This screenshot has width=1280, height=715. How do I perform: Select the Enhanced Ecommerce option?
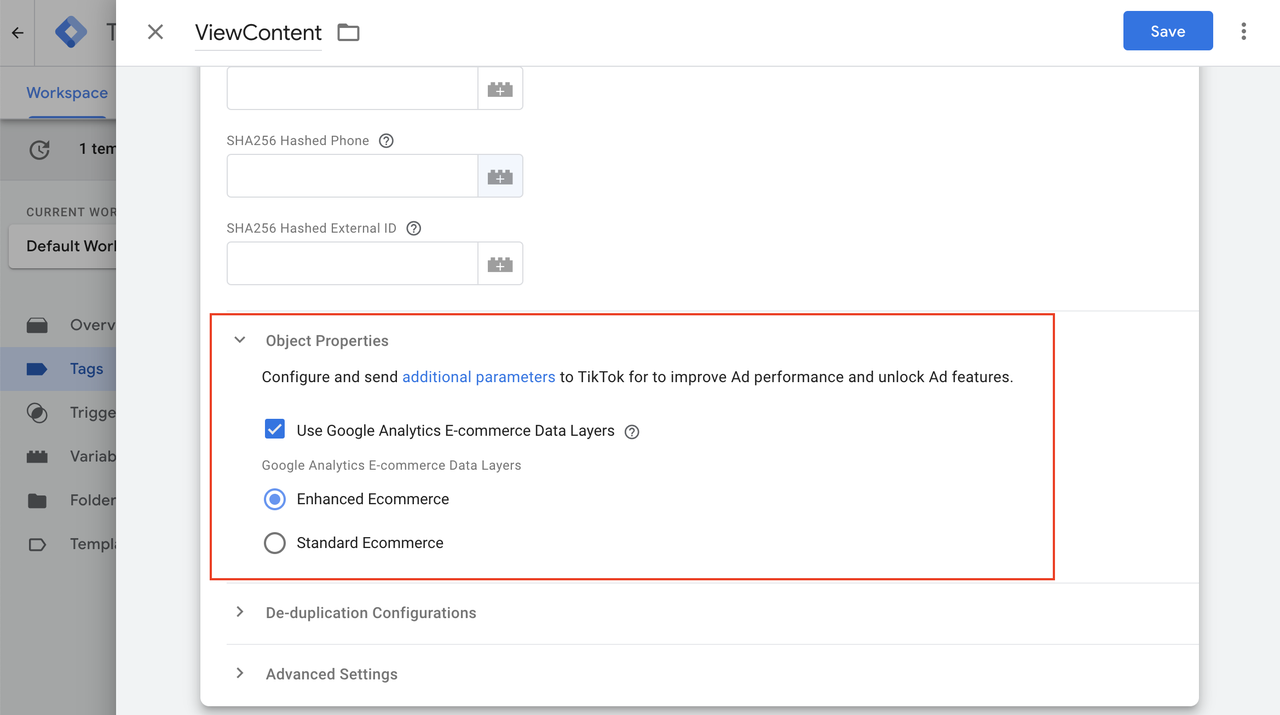tap(274, 499)
